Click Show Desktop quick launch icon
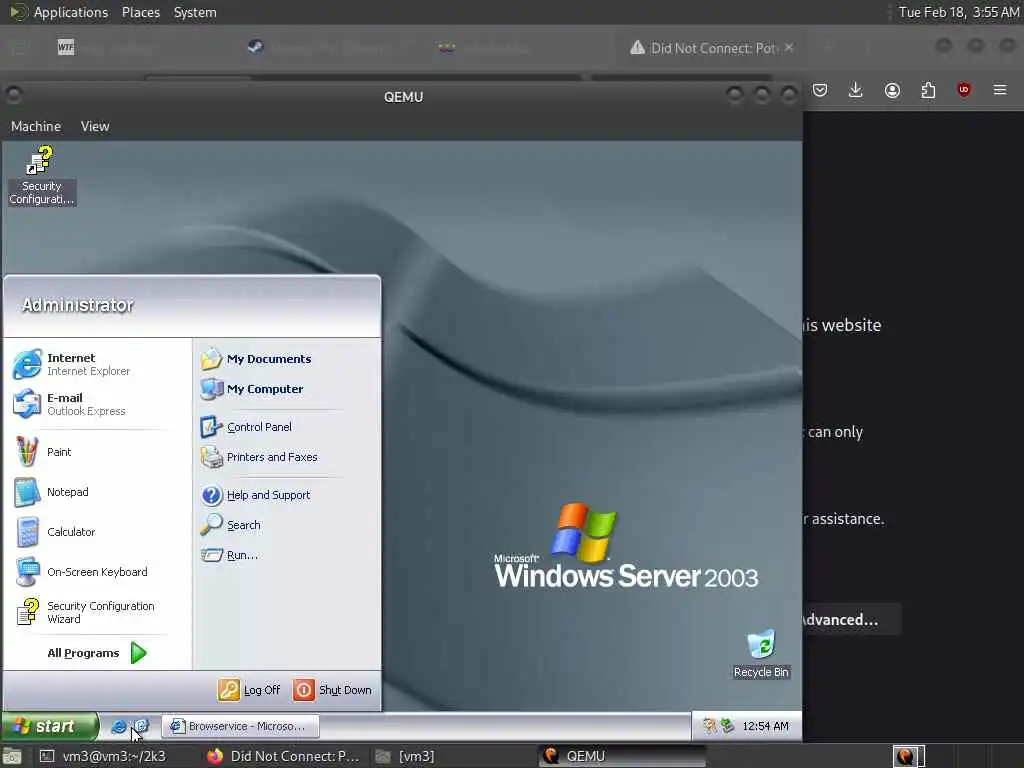 click(x=141, y=726)
